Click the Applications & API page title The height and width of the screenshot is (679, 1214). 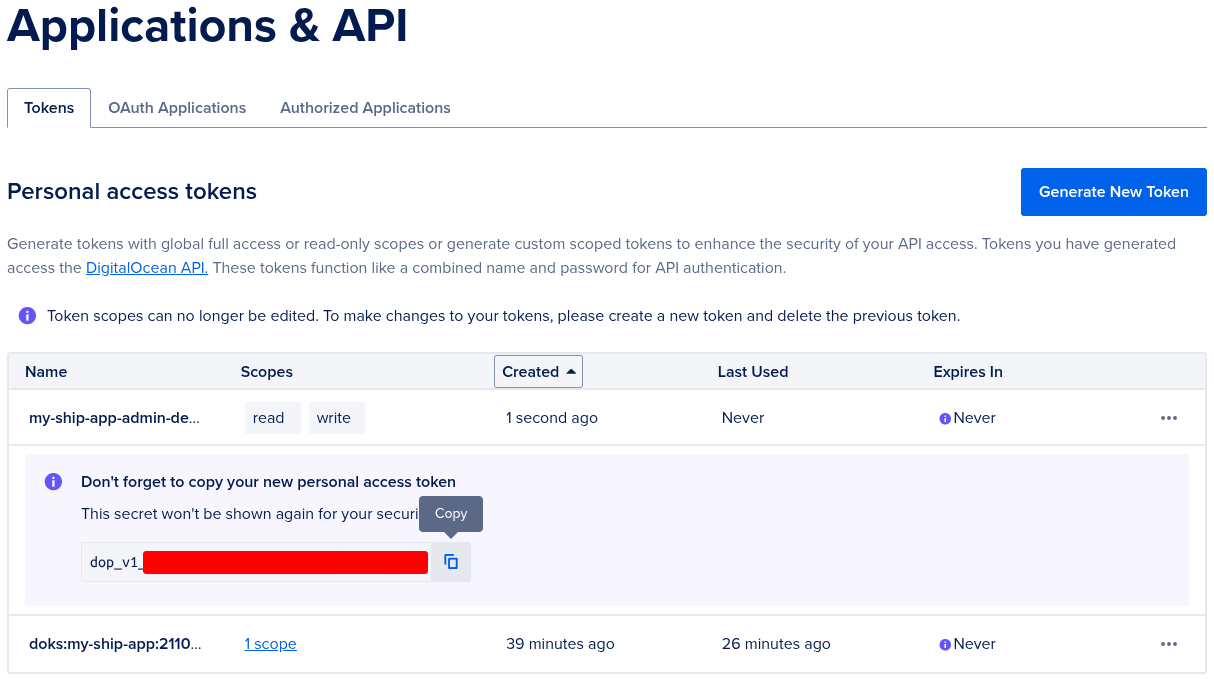(208, 25)
